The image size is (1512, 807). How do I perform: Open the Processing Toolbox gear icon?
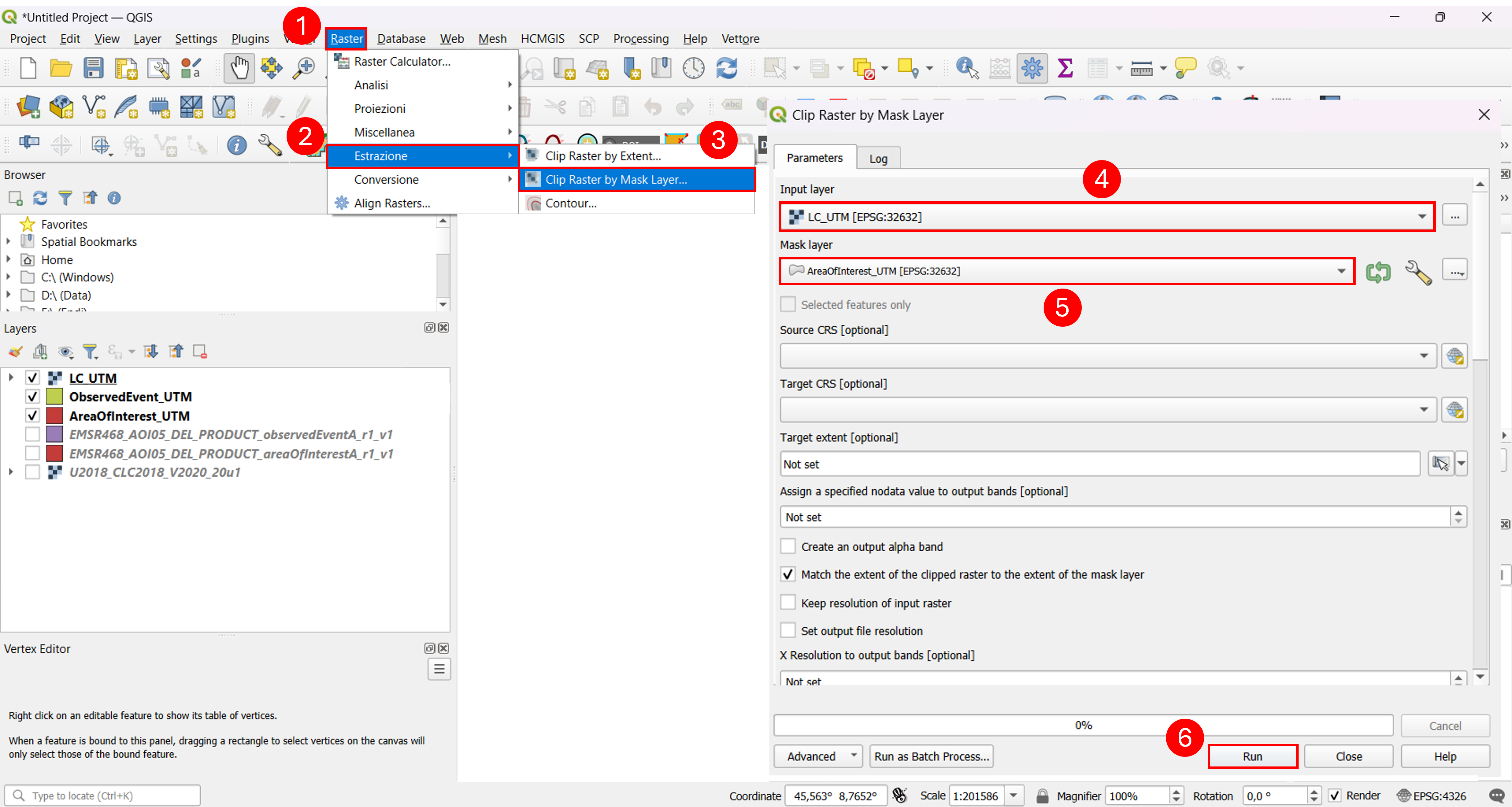(x=1032, y=68)
